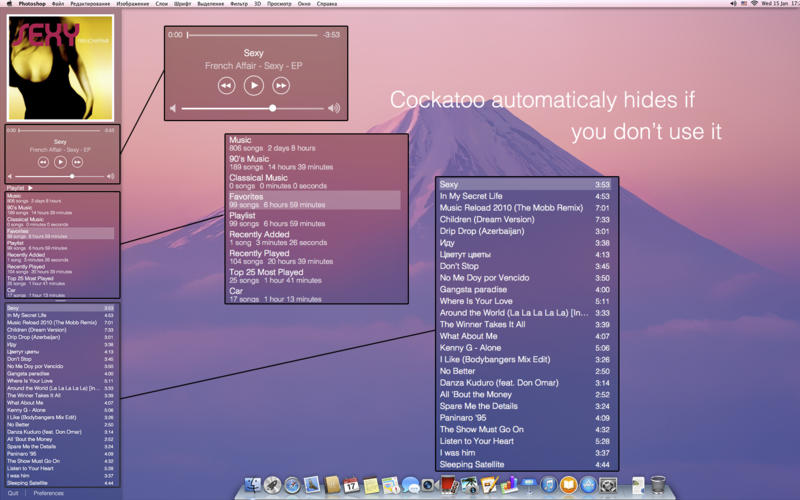
Task: Open the Фильтр menu
Action: coord(239,4)
